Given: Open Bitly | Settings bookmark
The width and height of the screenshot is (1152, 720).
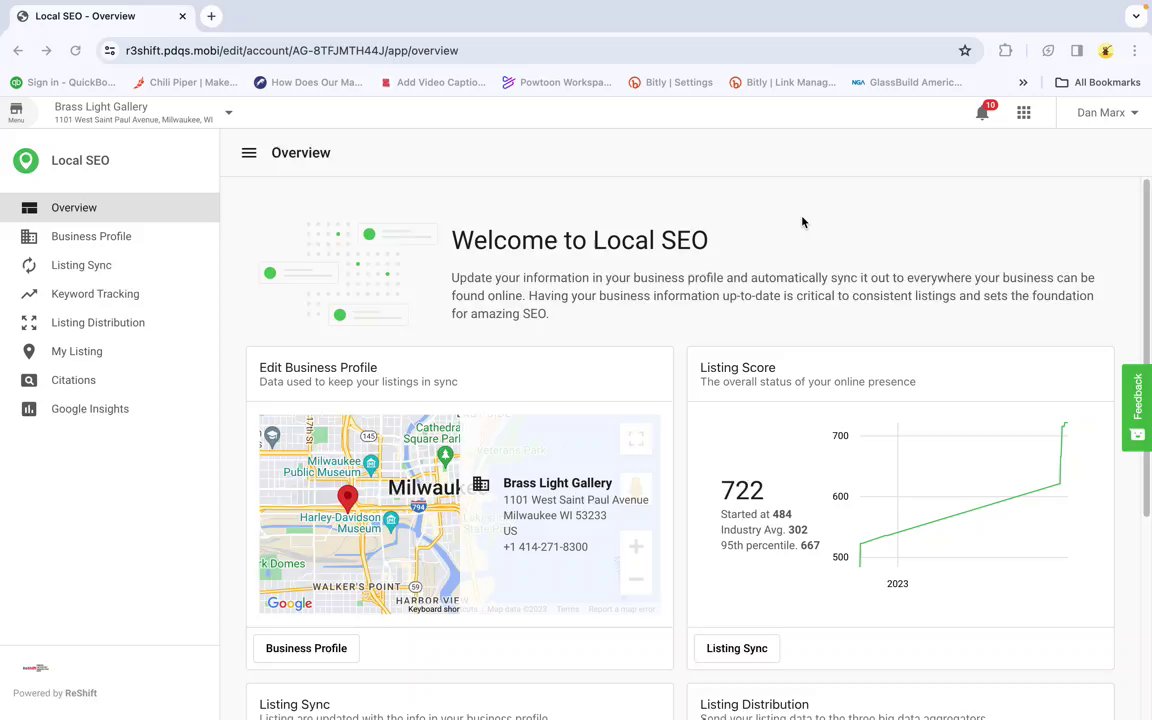Looking at the screenshot, I should (x=671, y=82).
